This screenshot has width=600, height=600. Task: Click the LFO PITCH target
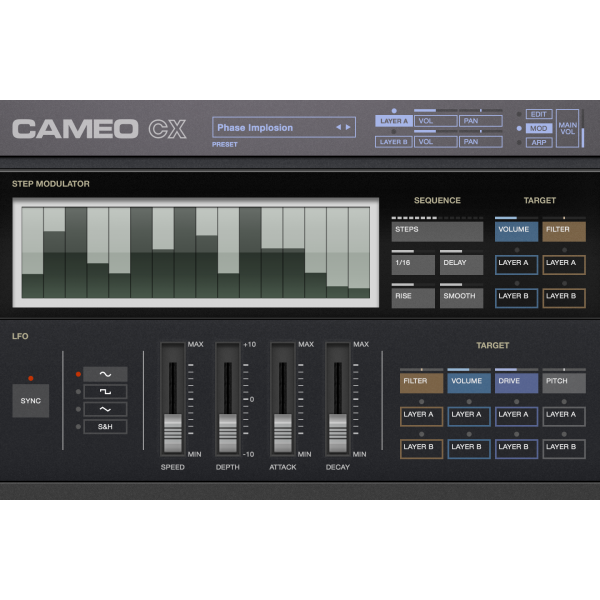pyautogui.click(x=564, y=383)
